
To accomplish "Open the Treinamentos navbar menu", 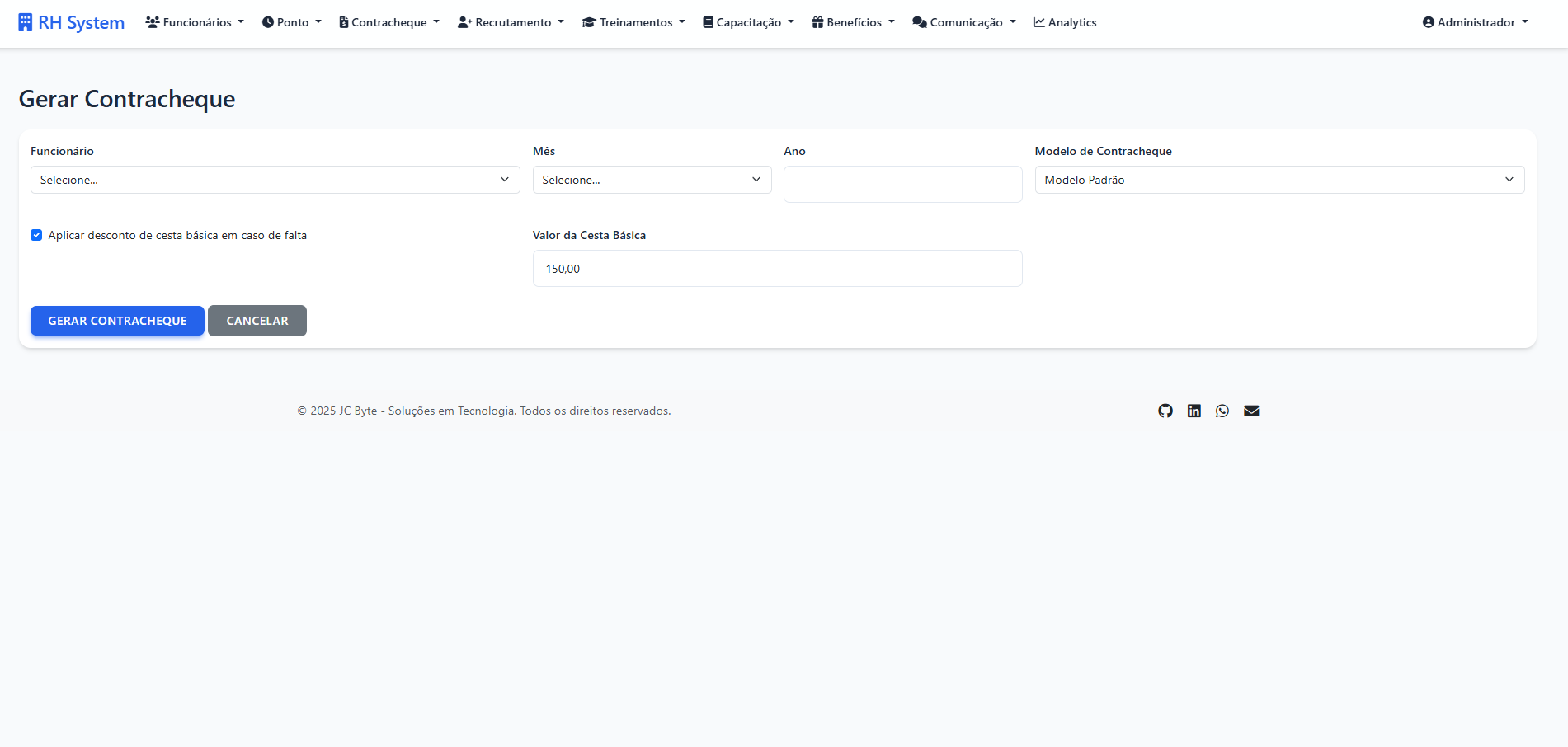I will point(633,22).
